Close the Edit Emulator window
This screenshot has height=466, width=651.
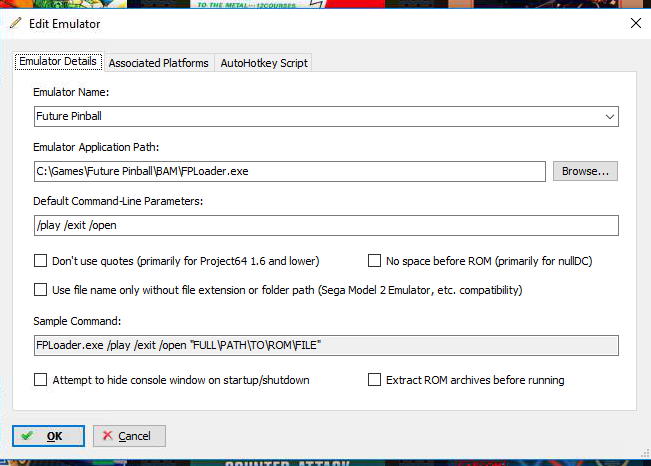[636, 23]
